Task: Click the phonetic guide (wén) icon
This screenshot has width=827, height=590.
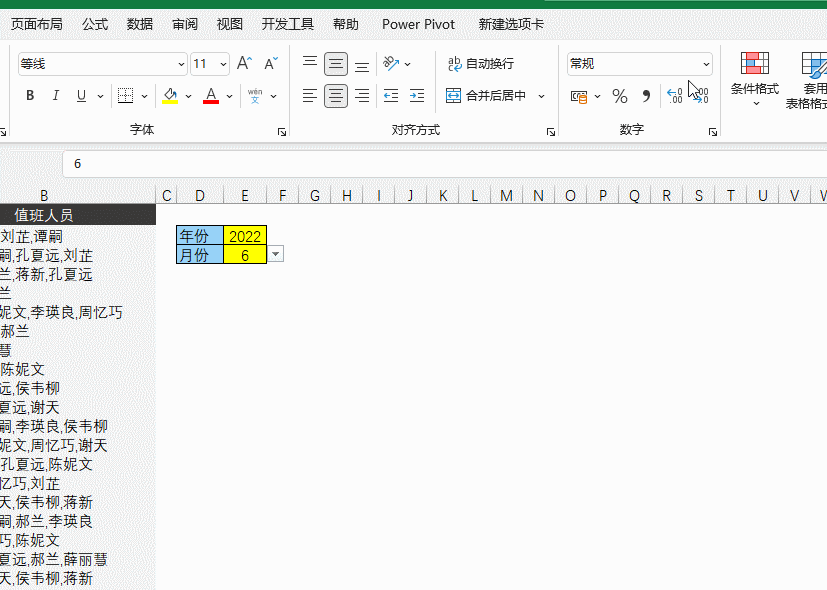Action: point(255,95)
